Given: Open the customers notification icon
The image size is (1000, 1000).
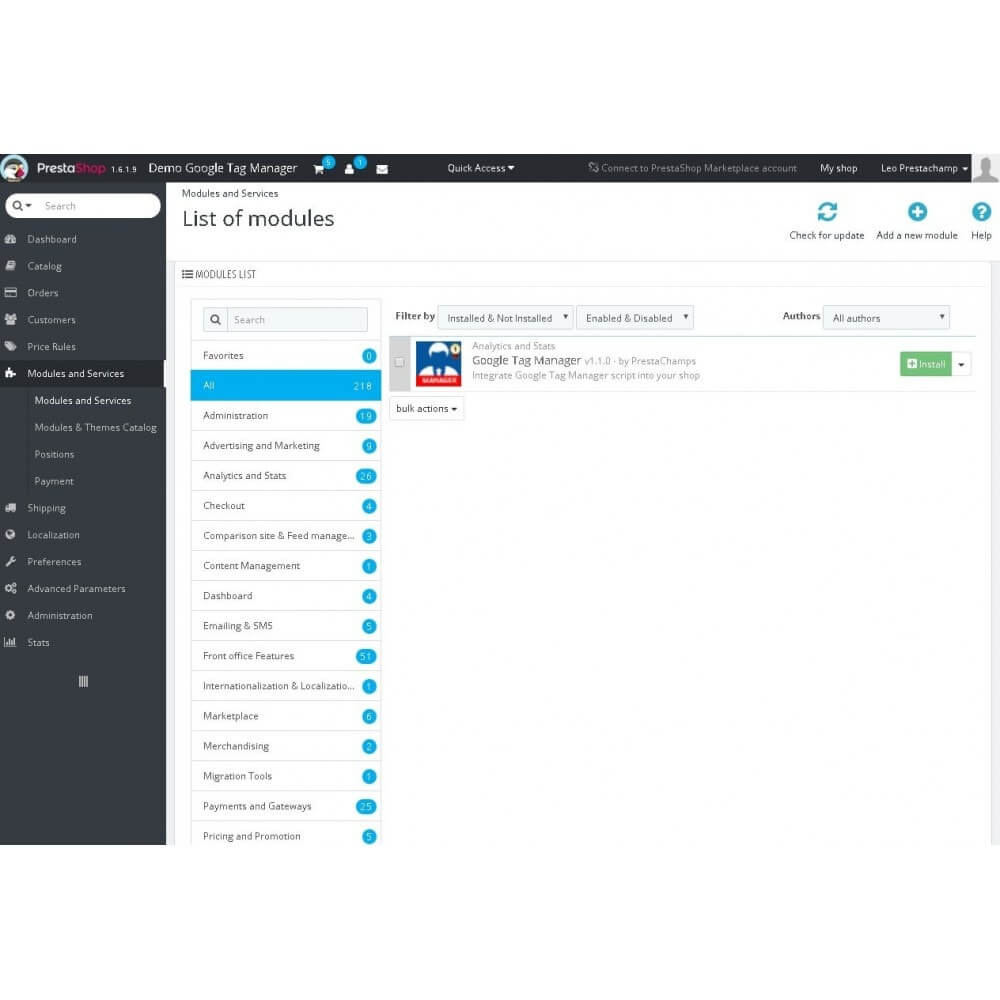Looking at the screenshot, I should click(349, 169).
